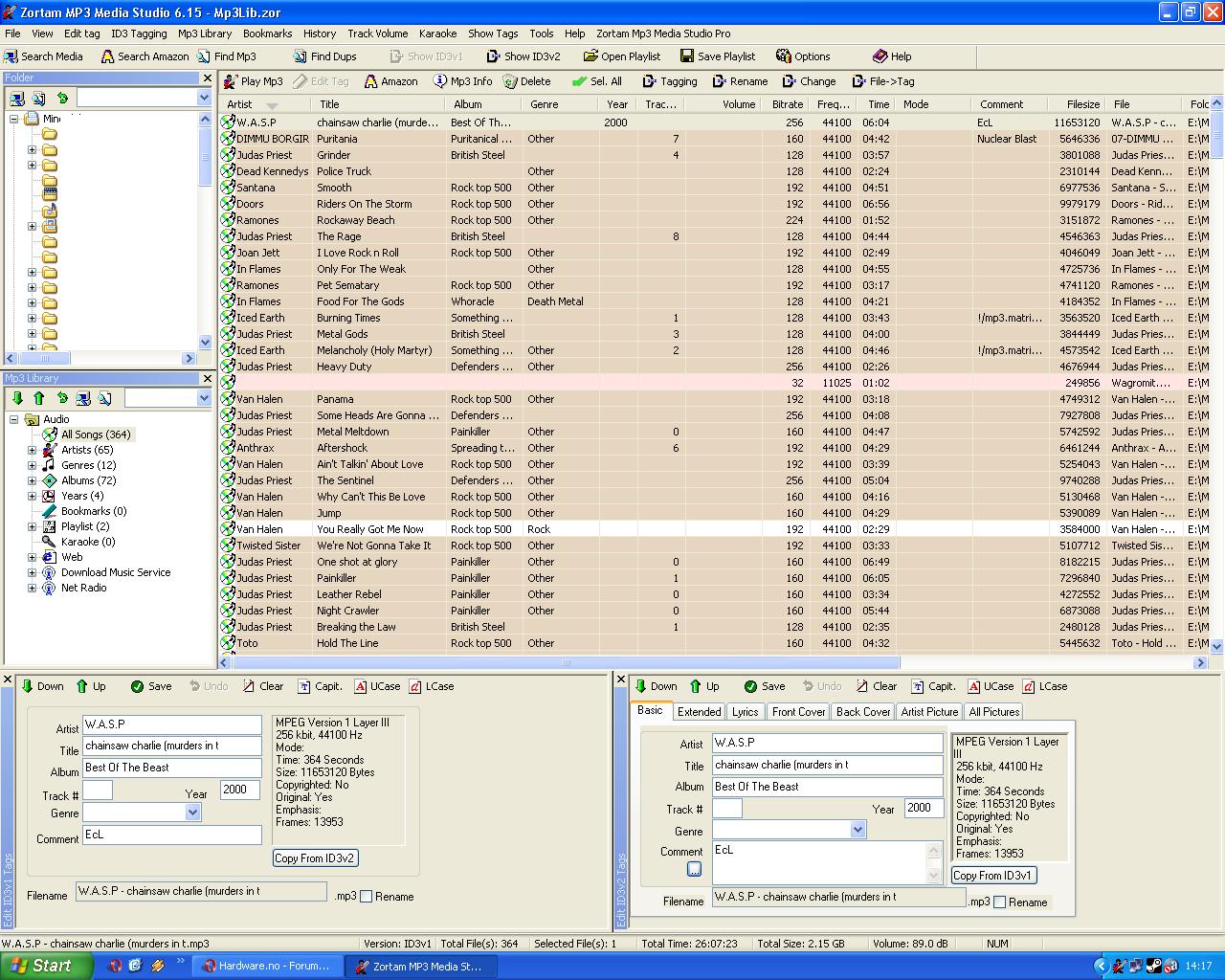Open Search Amazon from the toolbar
The height and width of the screenshot is (980, 1225).
click(144, 56)
